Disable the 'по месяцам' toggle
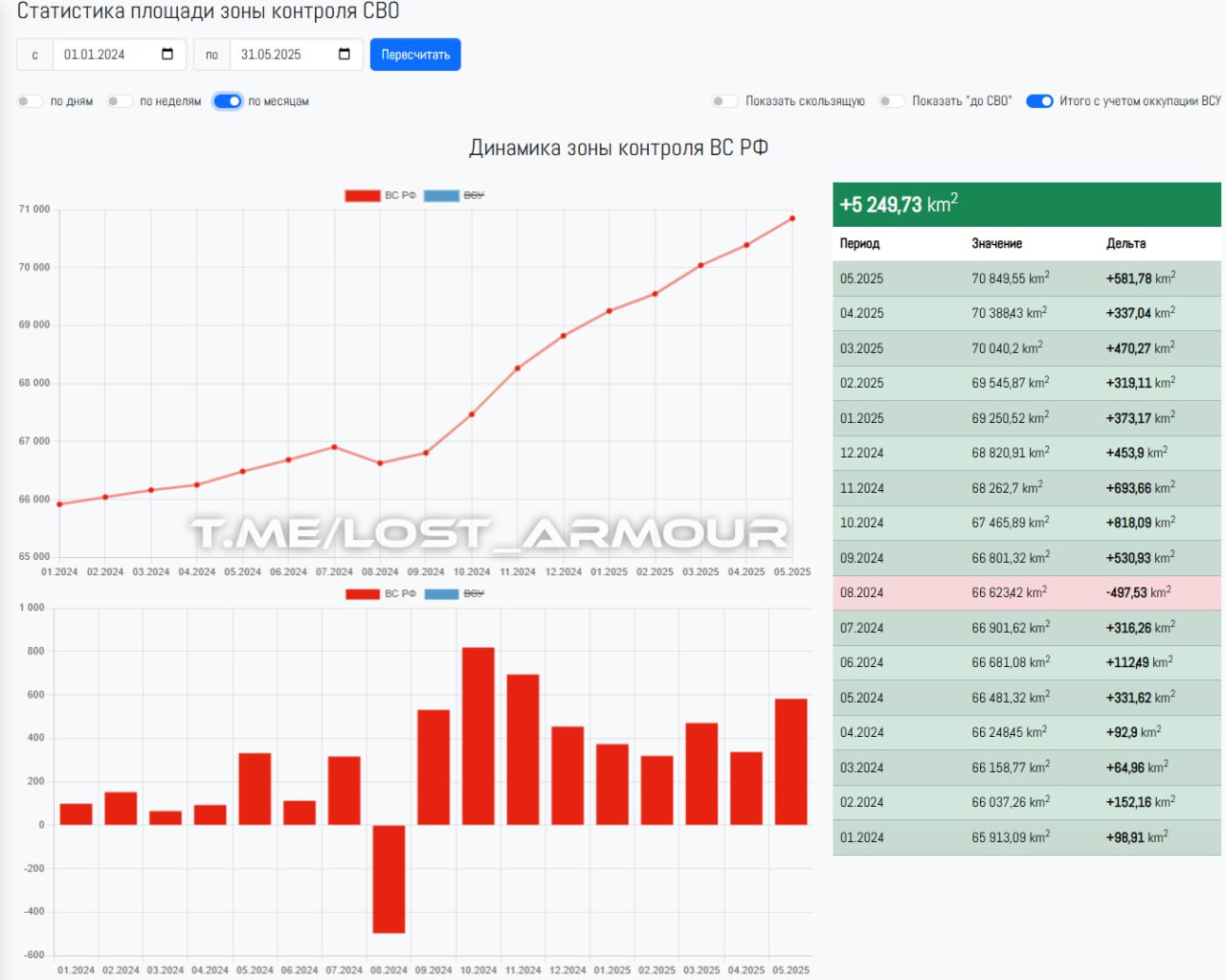The image size is (1225, 980). pyautogui.click(x=228, y=101)
